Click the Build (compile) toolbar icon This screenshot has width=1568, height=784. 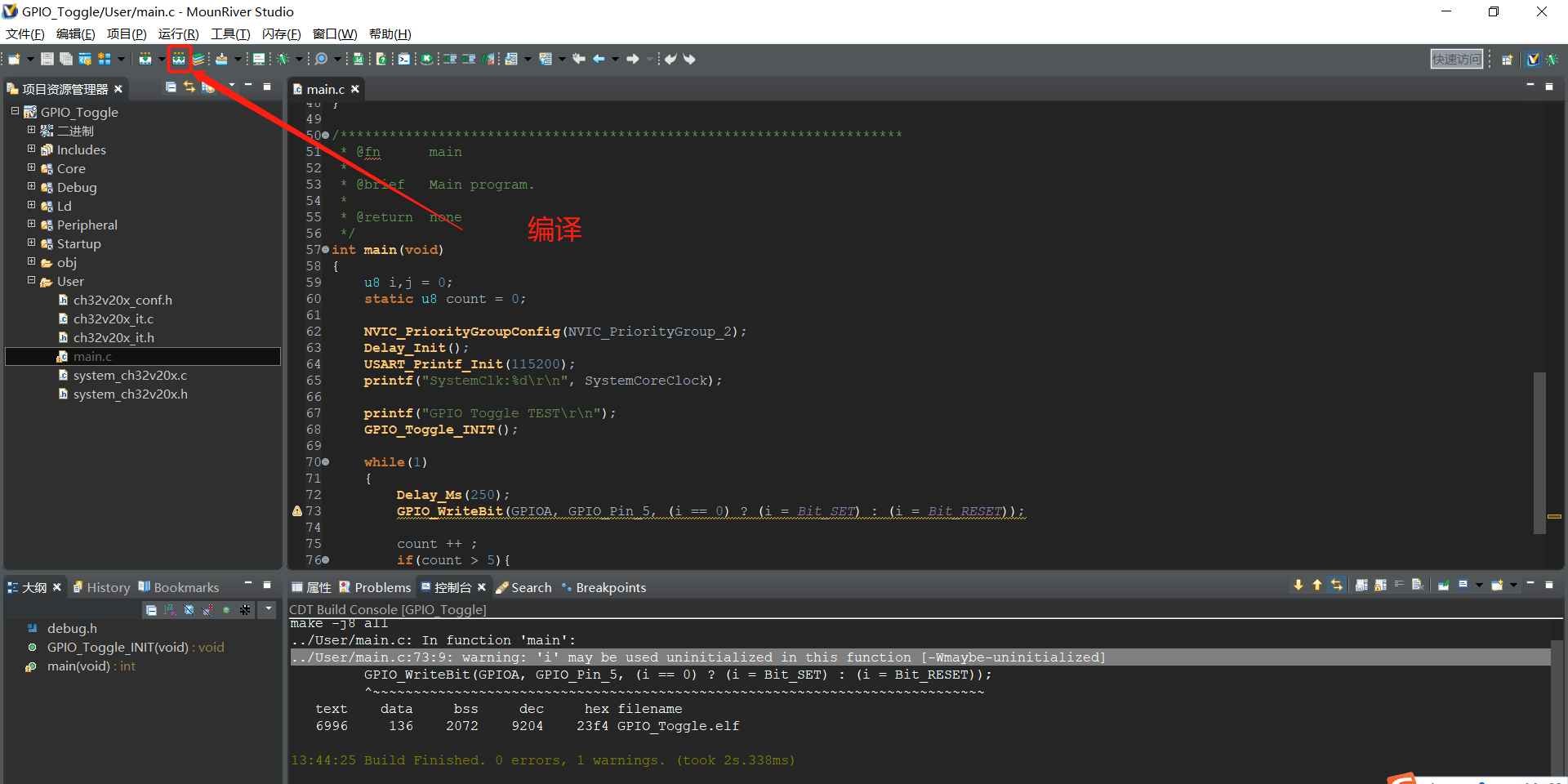(178, 59)
